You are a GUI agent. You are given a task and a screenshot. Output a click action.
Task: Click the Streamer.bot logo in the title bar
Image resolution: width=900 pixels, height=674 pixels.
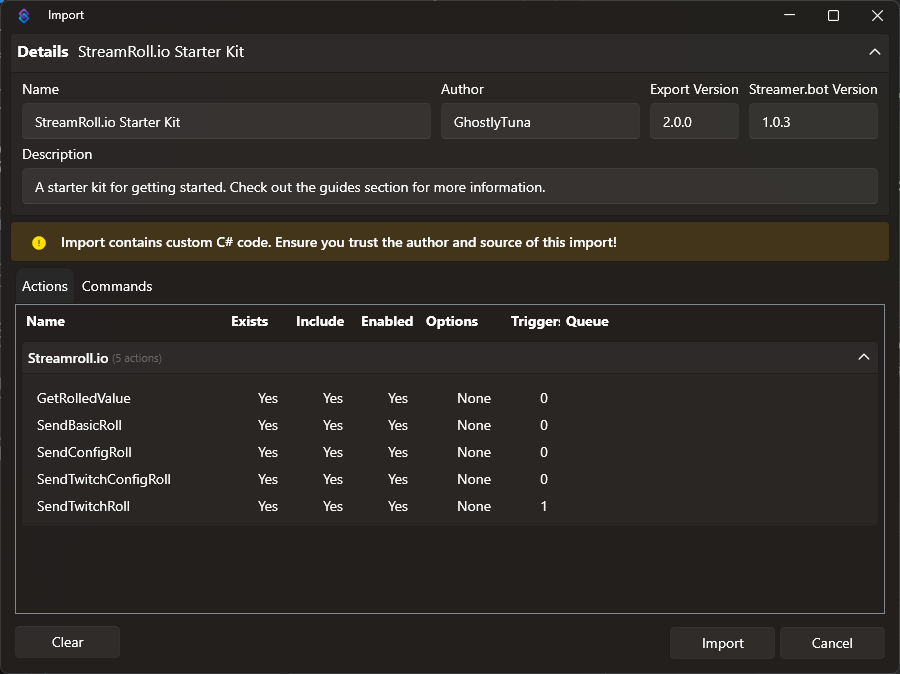(23, 15)
